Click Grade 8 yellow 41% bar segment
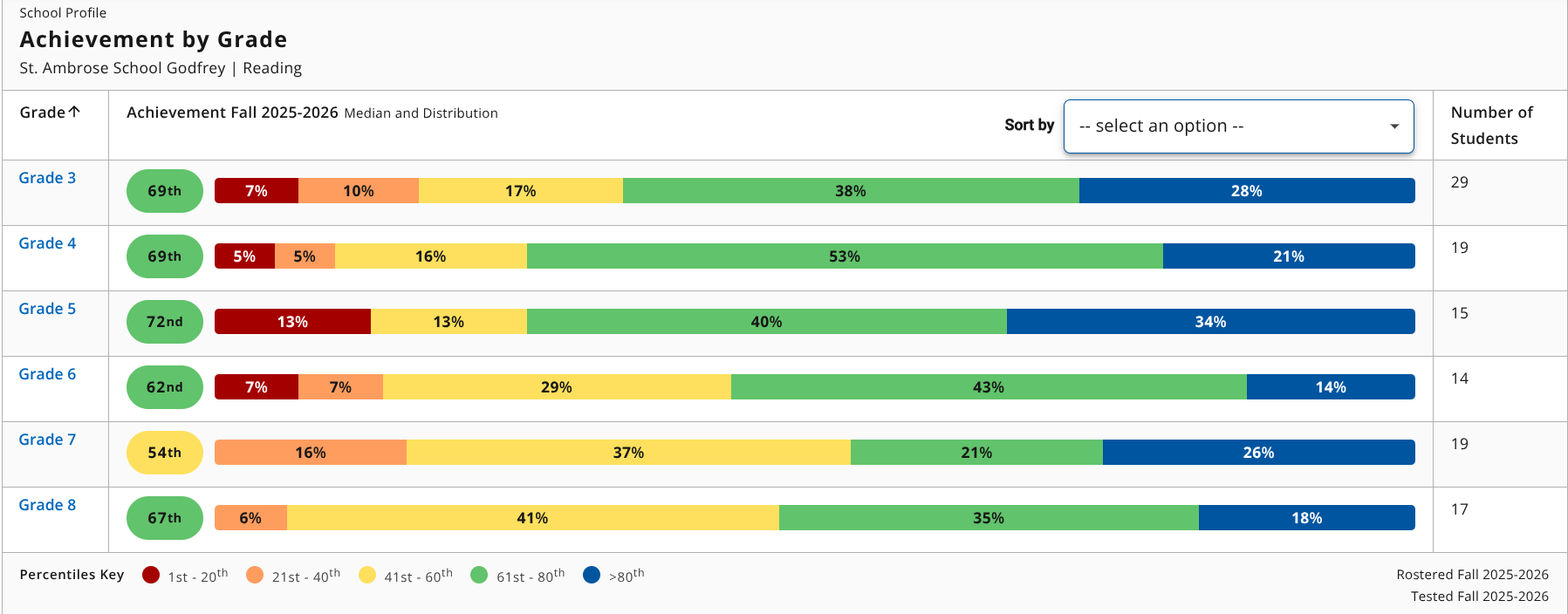 pyautogui.click(x=532, y=518)
